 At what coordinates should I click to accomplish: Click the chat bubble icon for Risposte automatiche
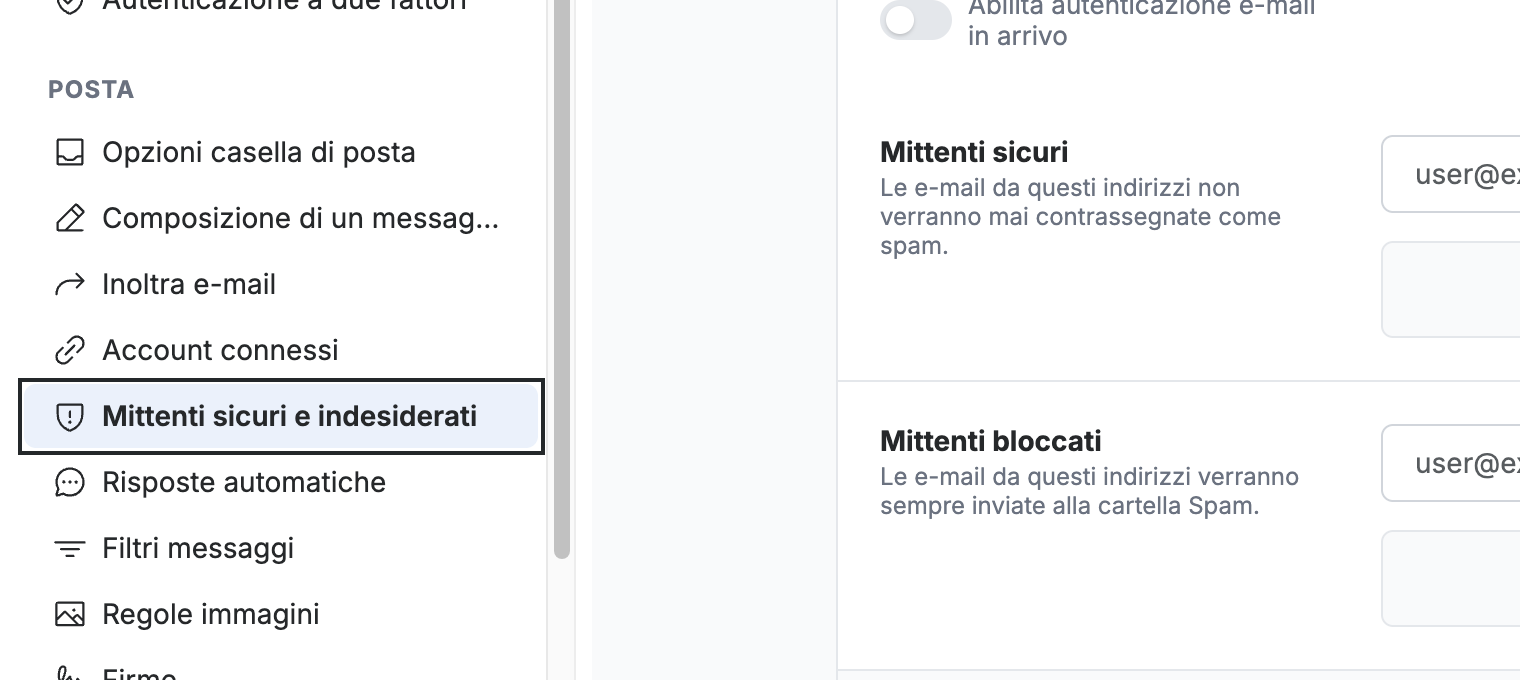69,483
